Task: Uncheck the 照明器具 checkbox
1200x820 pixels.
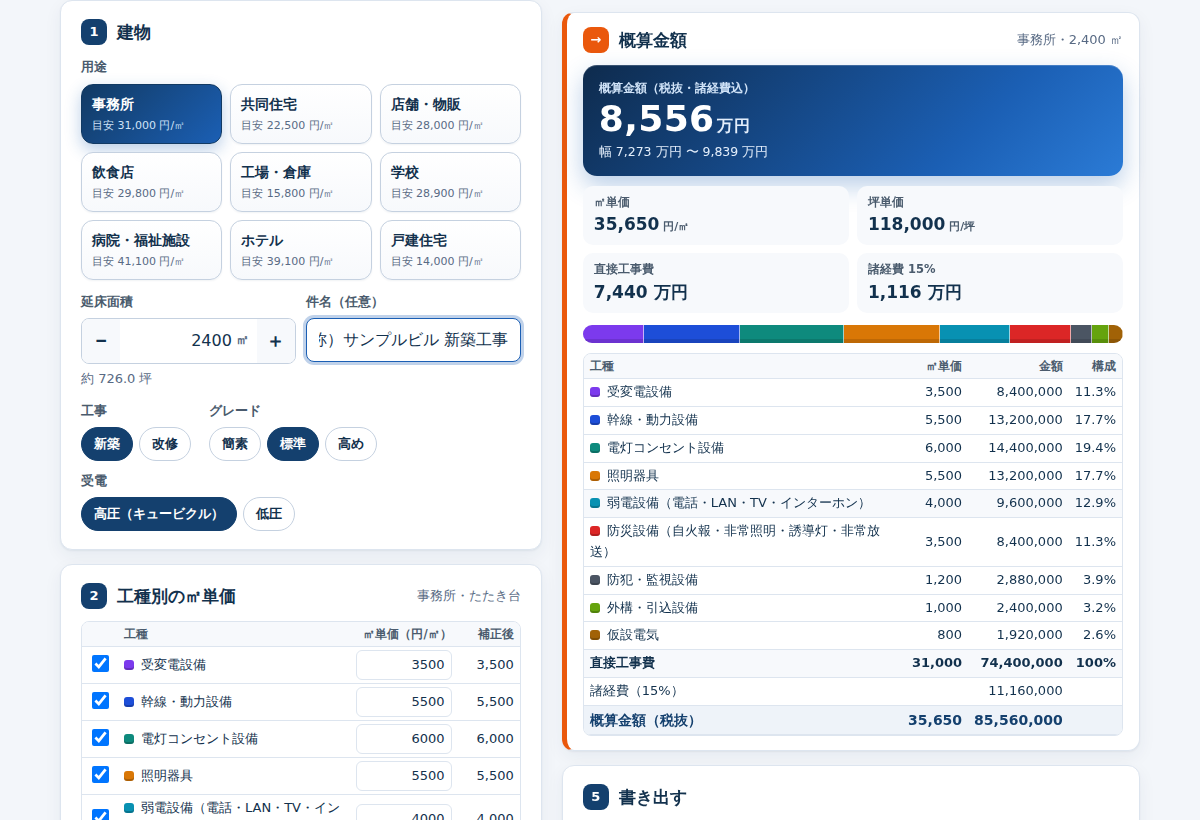Action: tap(100, 774)
